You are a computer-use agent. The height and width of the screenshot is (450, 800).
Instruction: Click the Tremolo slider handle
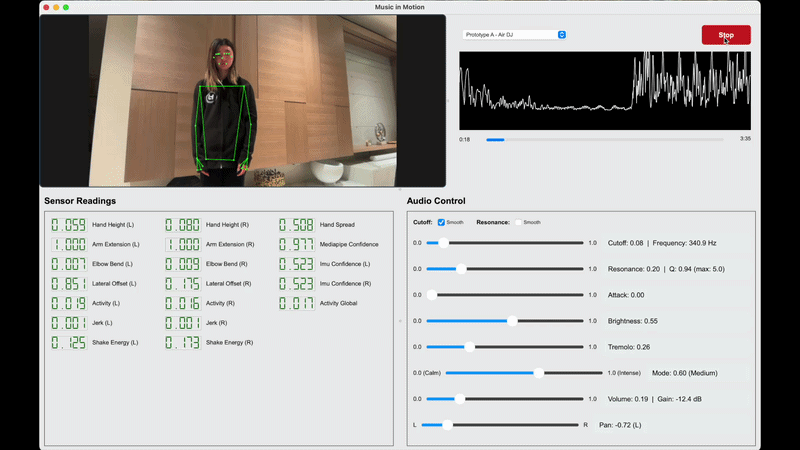469,347
